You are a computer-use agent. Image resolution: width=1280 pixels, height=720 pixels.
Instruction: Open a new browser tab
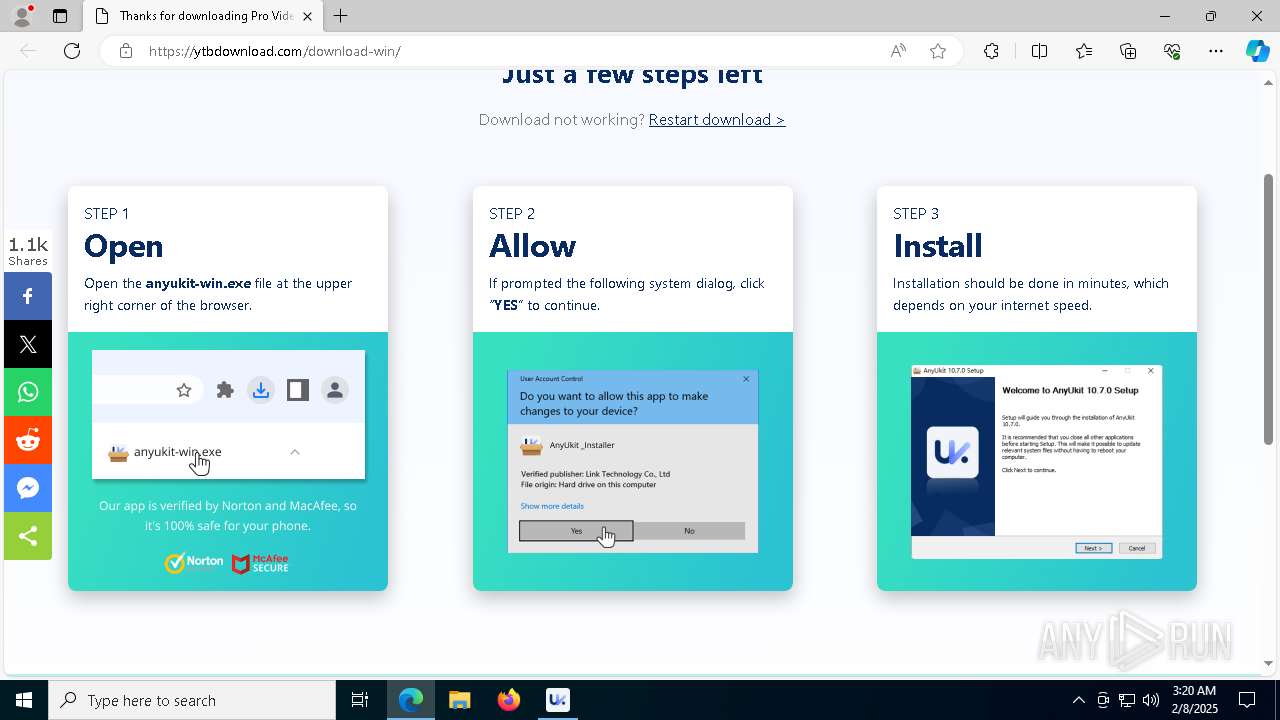[341, 16]
